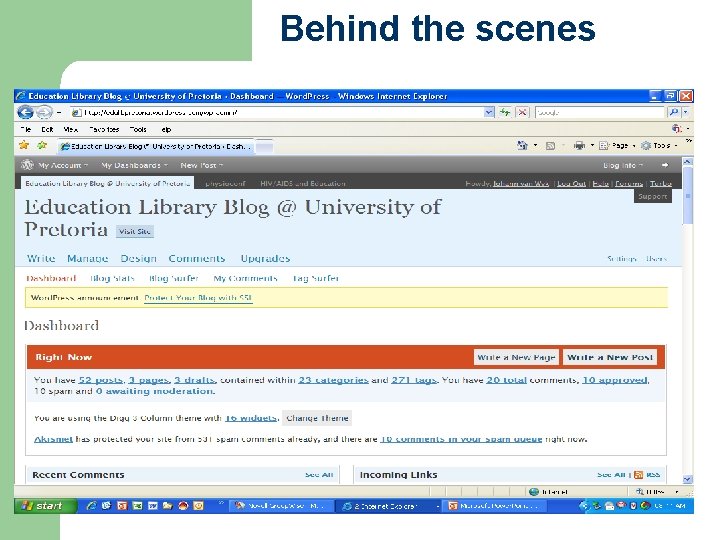
Task: Click the WordPress logo in the admin bar
Action: click(x=27, y=165)
